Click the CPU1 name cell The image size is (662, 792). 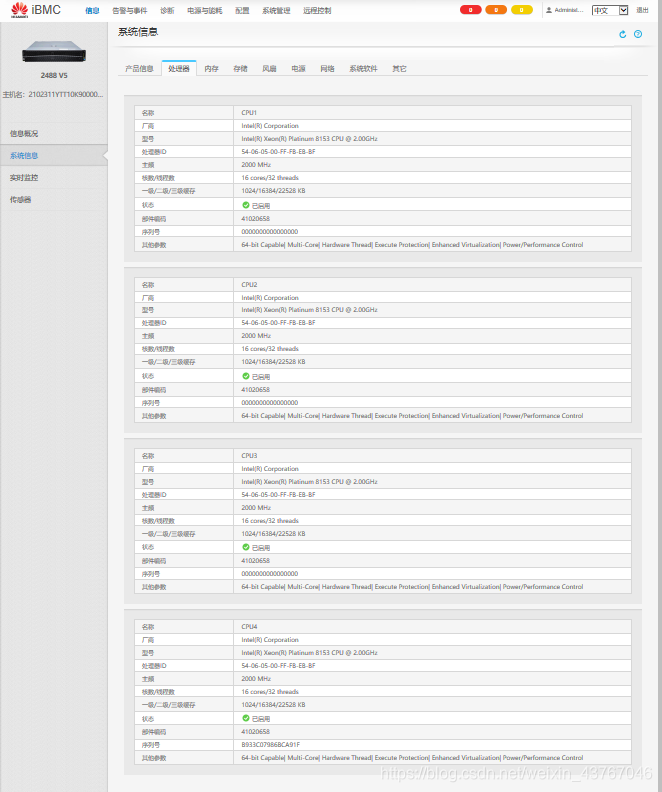[x=432, y=113]
